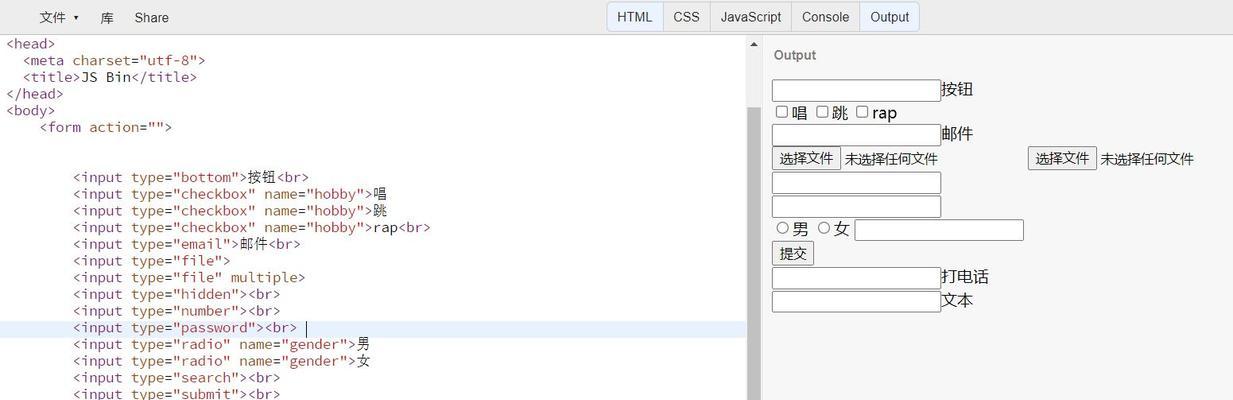Open the 库 menu
Screen dimensions: 1233x400
[x=107, y=17]
